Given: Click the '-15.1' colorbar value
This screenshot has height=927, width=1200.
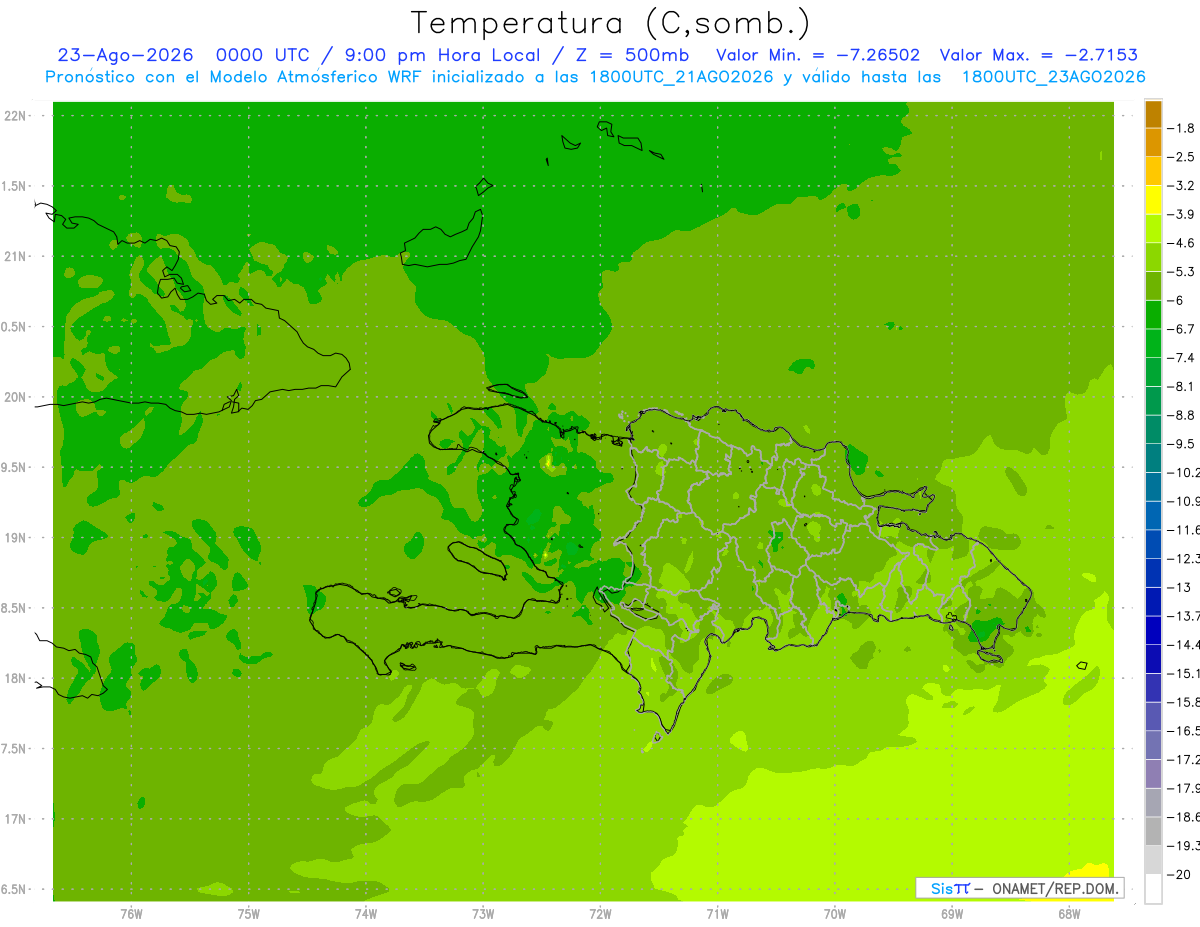Looking at the screenshot, I should (x=1184, y=673).
